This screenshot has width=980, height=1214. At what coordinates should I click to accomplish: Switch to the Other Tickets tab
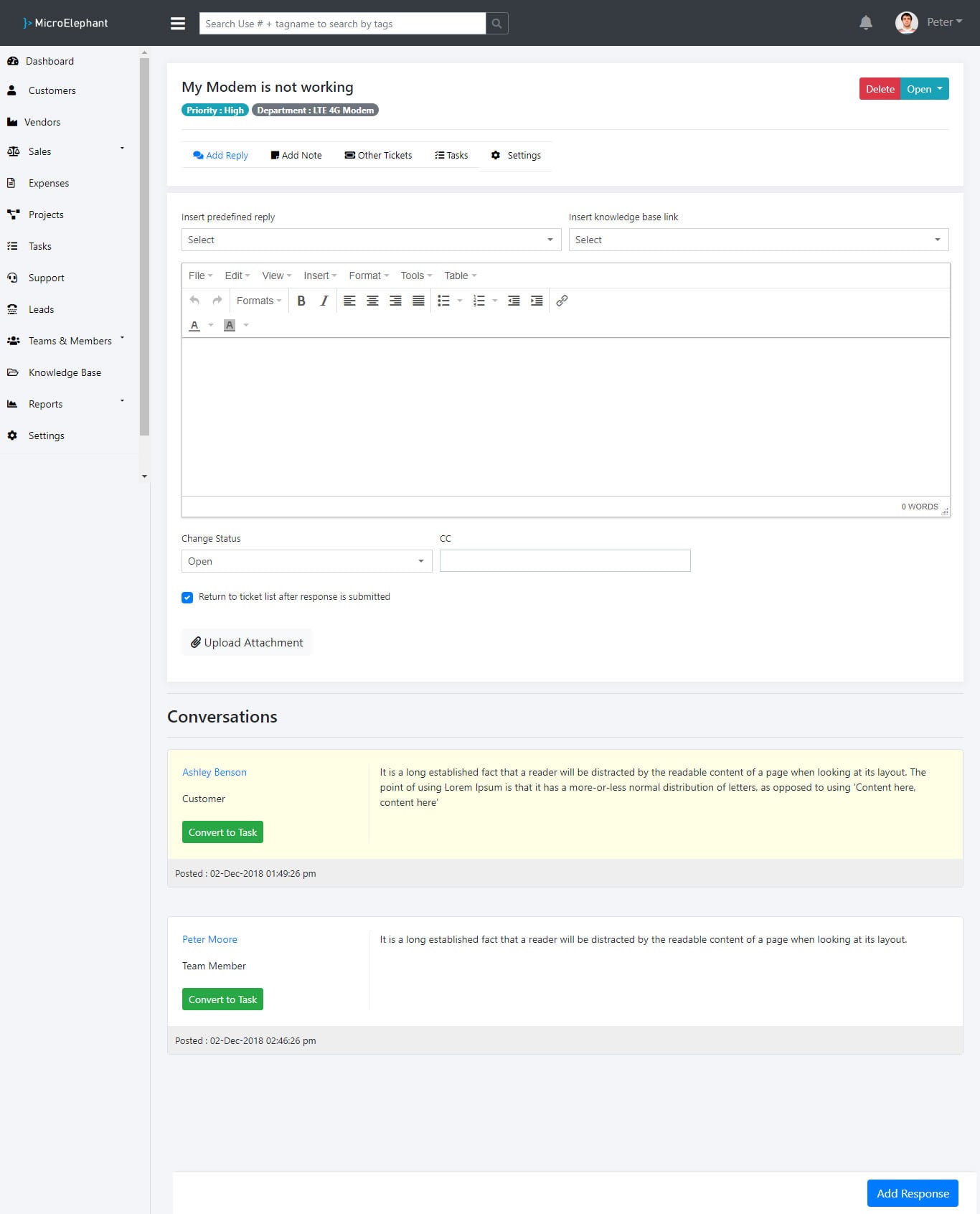tap(378, 155)
